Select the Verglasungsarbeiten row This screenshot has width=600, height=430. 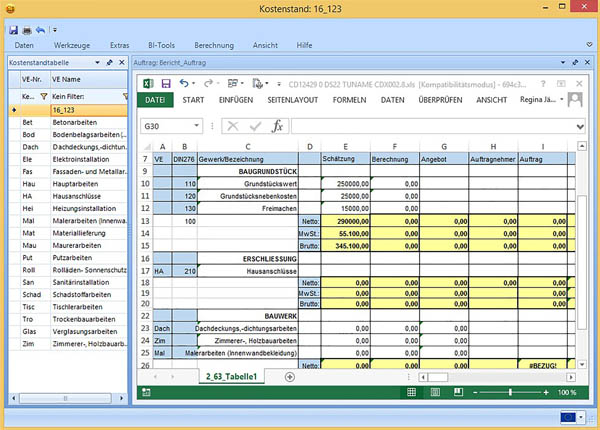coord(68,331)
